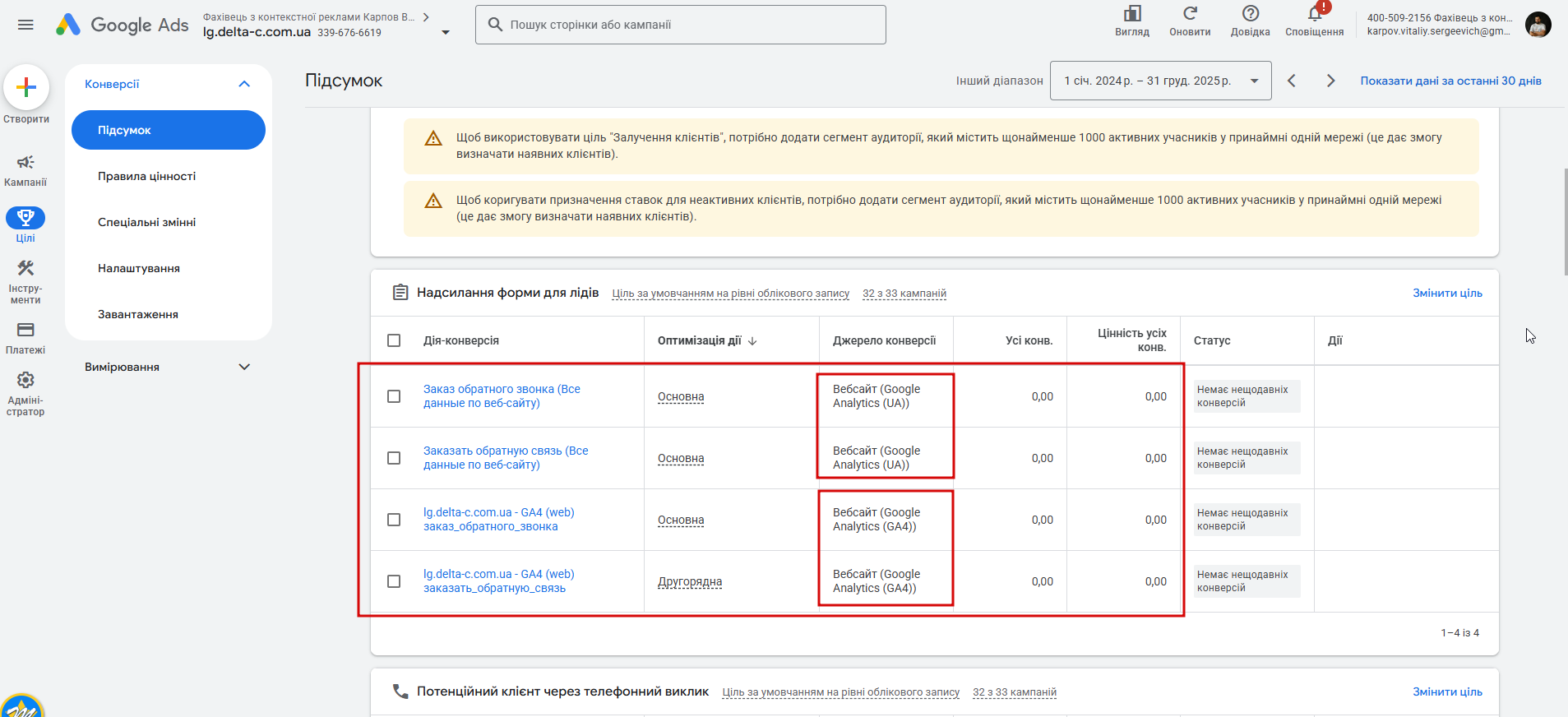This screenshot has height=717, width=1568.
Task: Click the Створити plus button
Action: point(26,87)
